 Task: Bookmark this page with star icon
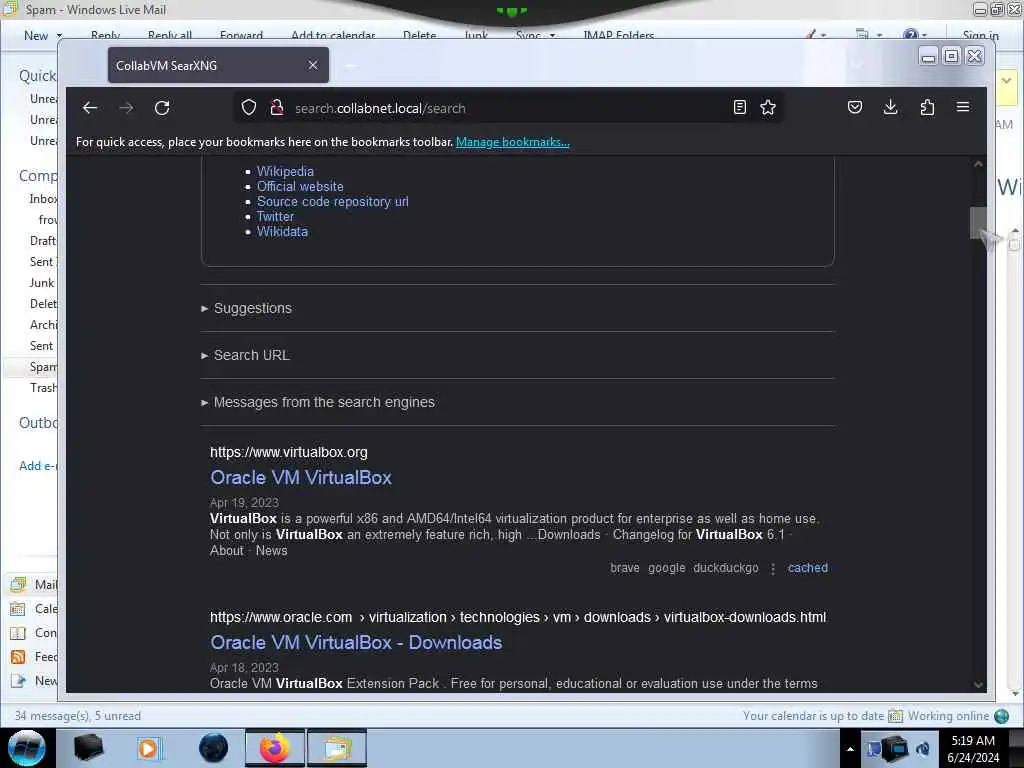pos(768,108)
